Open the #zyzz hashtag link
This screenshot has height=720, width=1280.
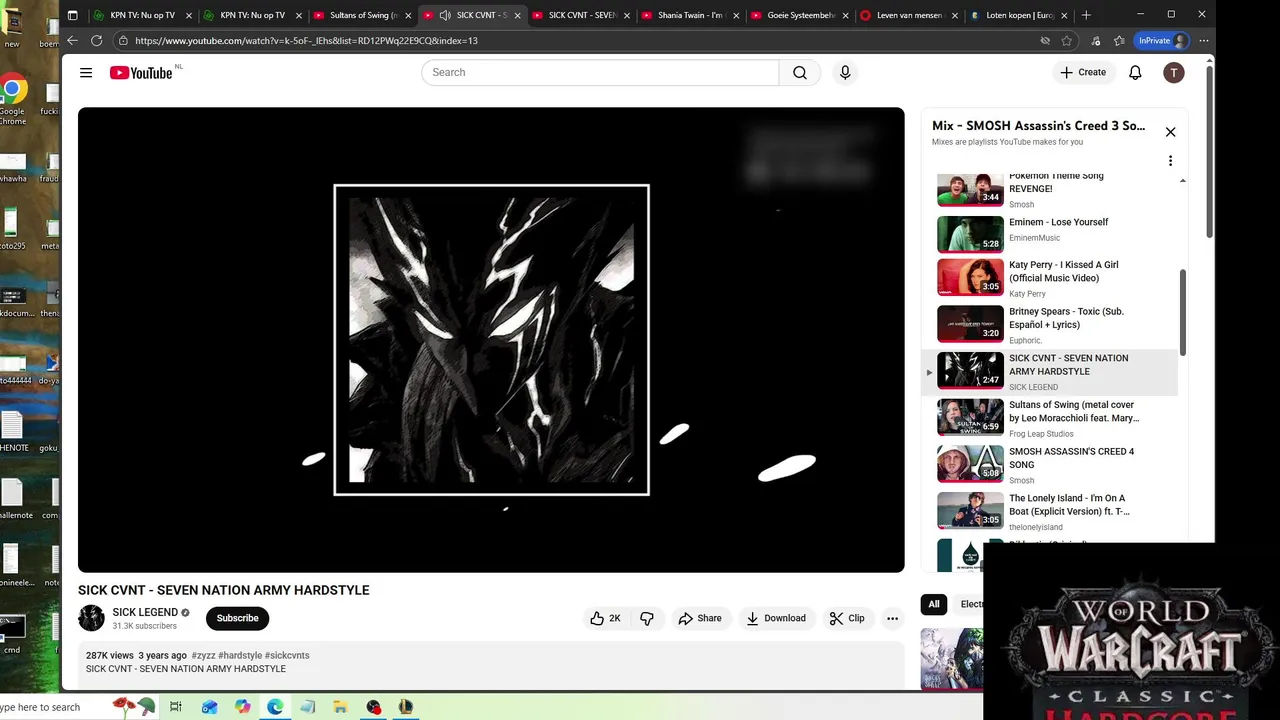pos(203,656)
